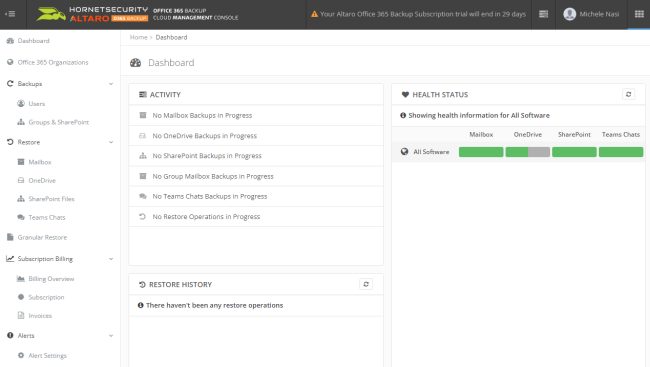Collapse the Alerts menu chevron

click(111, 336)
